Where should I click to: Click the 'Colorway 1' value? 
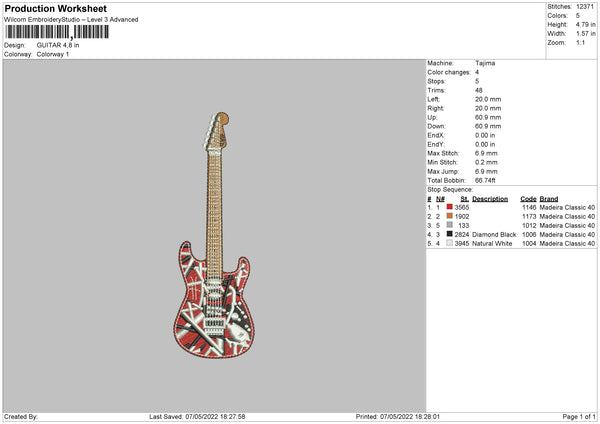[x=53, y=54]
